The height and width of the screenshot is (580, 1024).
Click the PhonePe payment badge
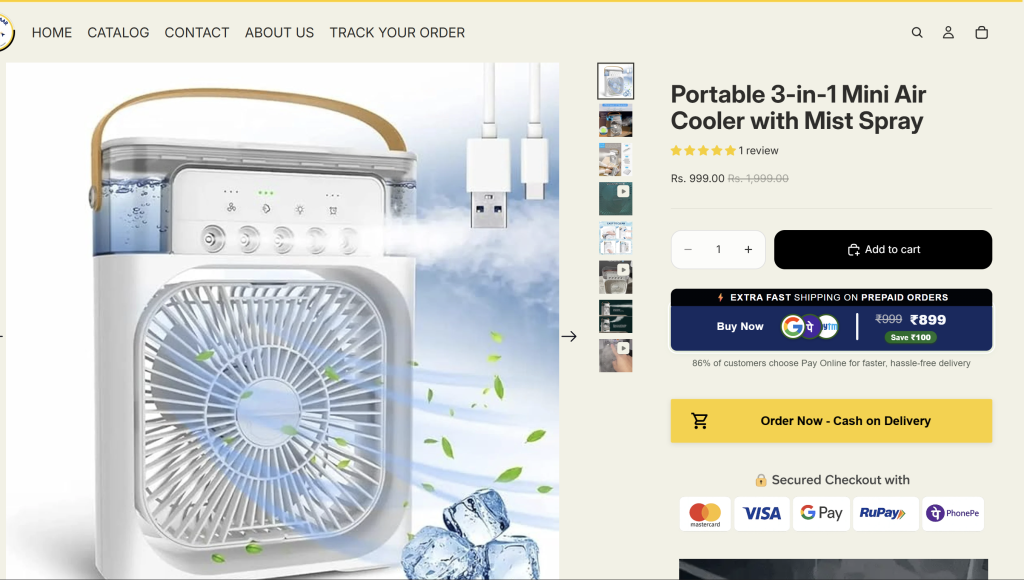(952, 513)
